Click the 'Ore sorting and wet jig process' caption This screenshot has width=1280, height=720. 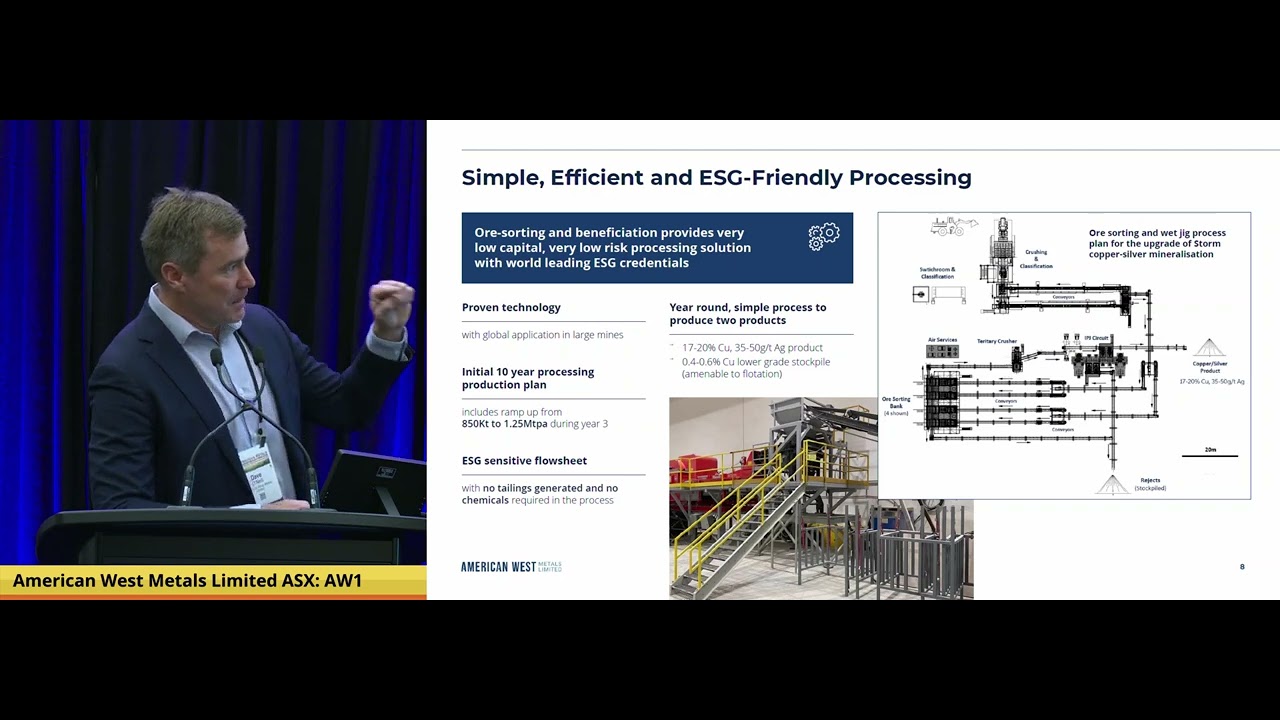(x=1157, y=243)
